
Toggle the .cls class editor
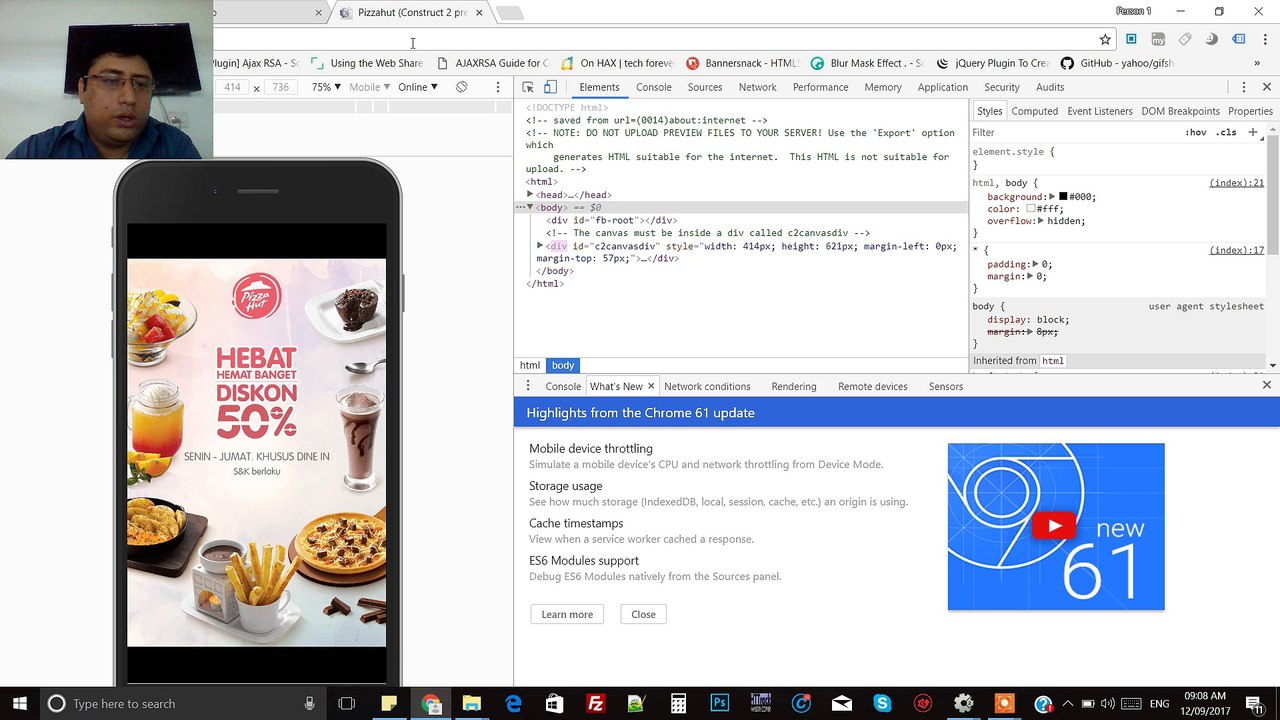[x=1226, y=132]
